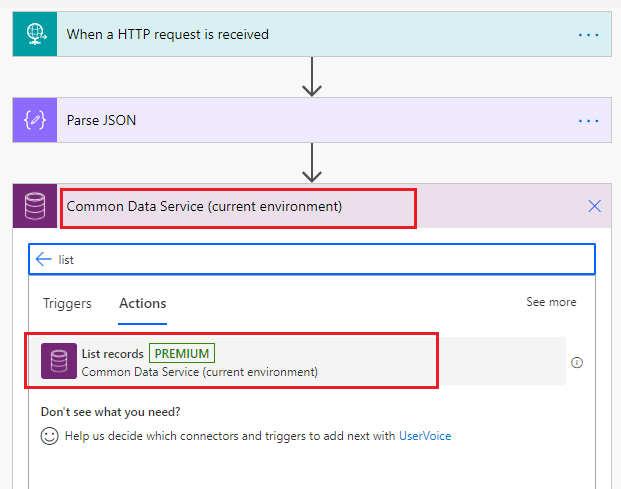621x489 pixels.
Task: Click the Common Data Service database icon
Action: [34, 207]
